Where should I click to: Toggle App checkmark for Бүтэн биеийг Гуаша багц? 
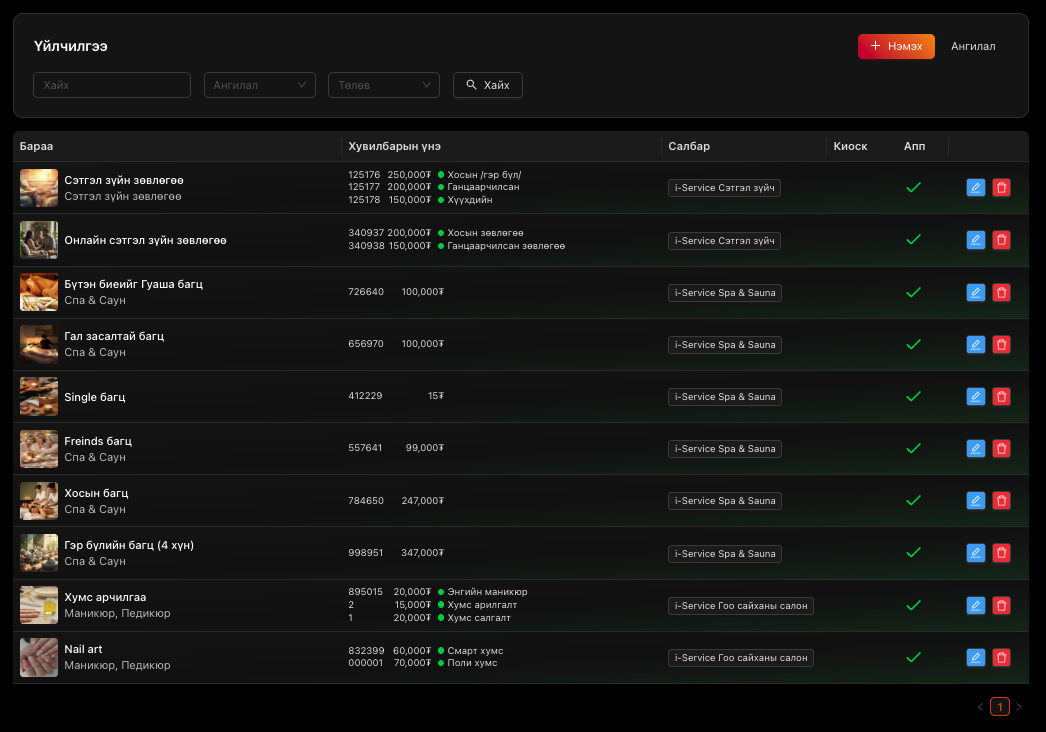click(x=913, y=293)
